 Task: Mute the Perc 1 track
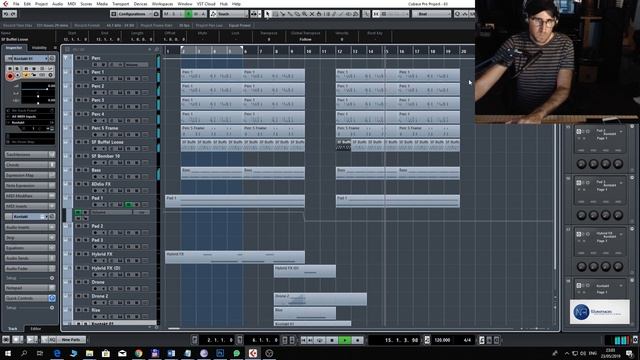[x=78, y=72]
